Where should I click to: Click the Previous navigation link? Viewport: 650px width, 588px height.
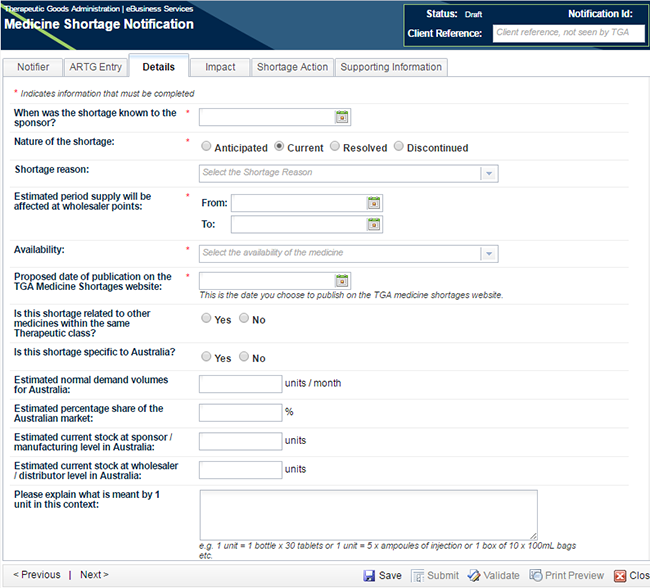pyautogui.click(x=37, y=575)
